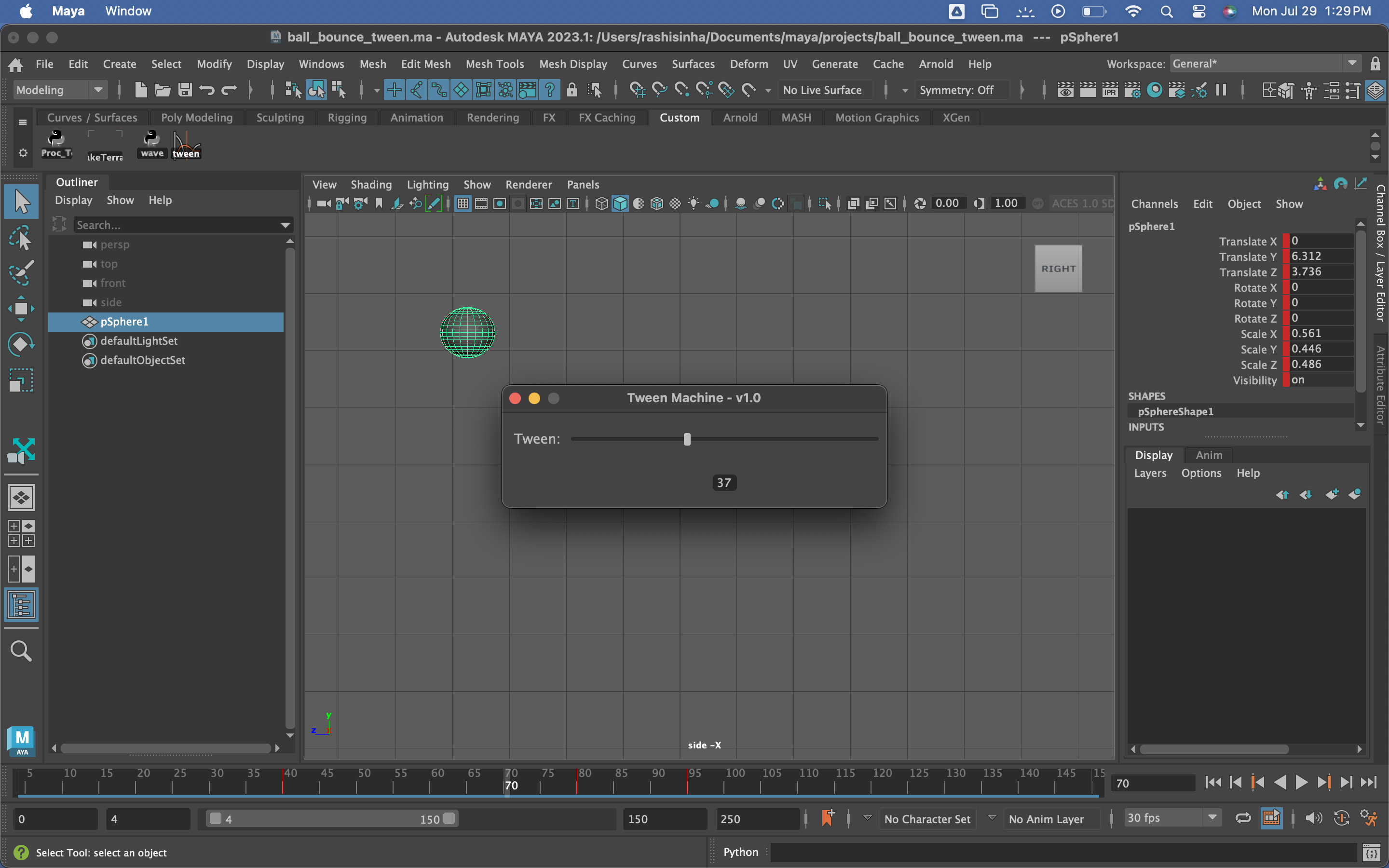Undo the last action
Viewport: 1389px width, 868px height.
tap(206, 90)
